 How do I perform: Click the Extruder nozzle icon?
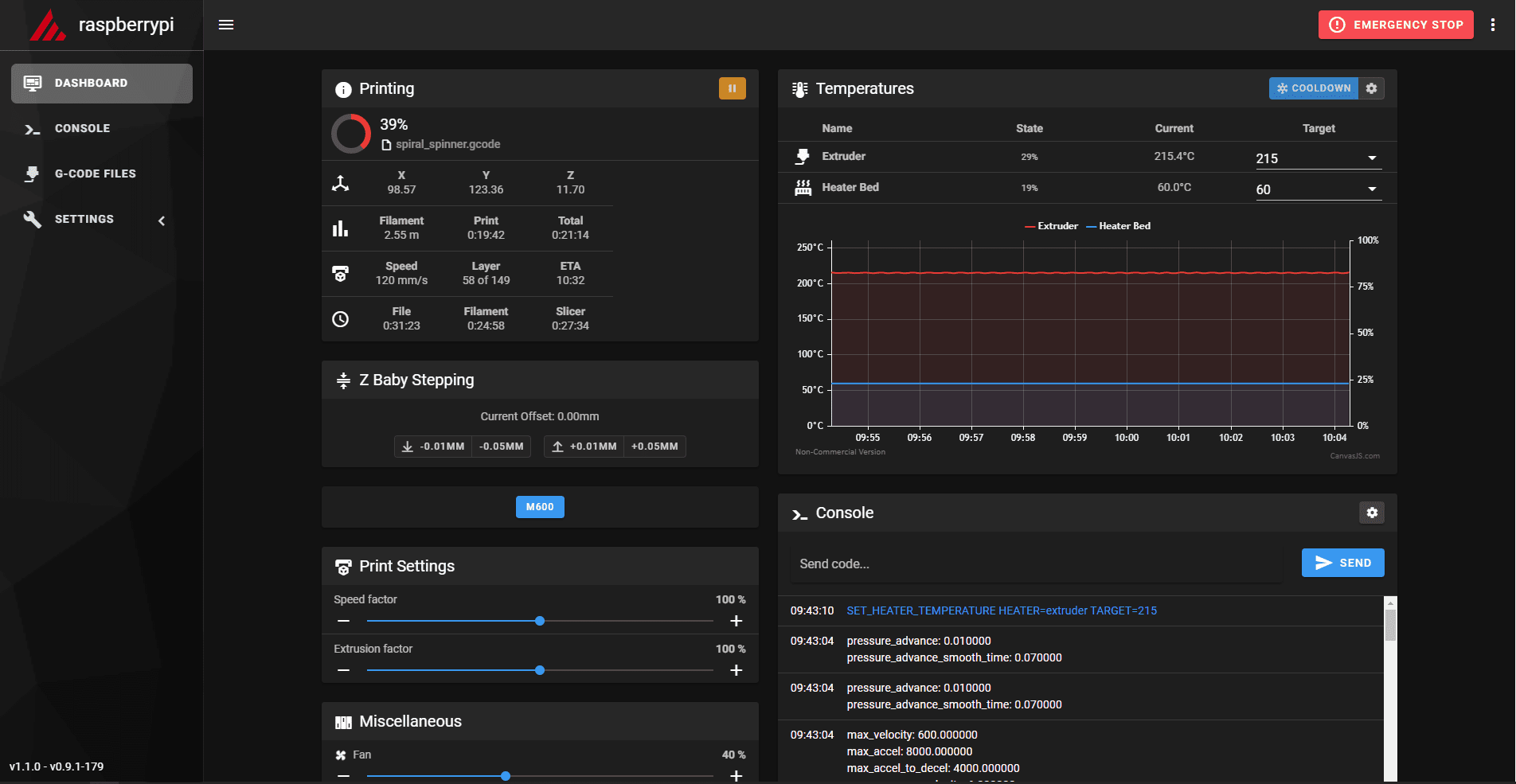point(803,157)
